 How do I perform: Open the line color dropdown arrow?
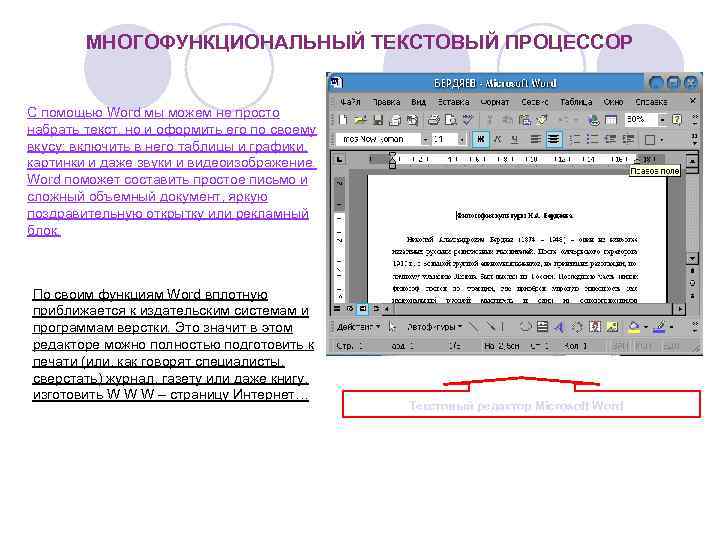coord(671,327)
